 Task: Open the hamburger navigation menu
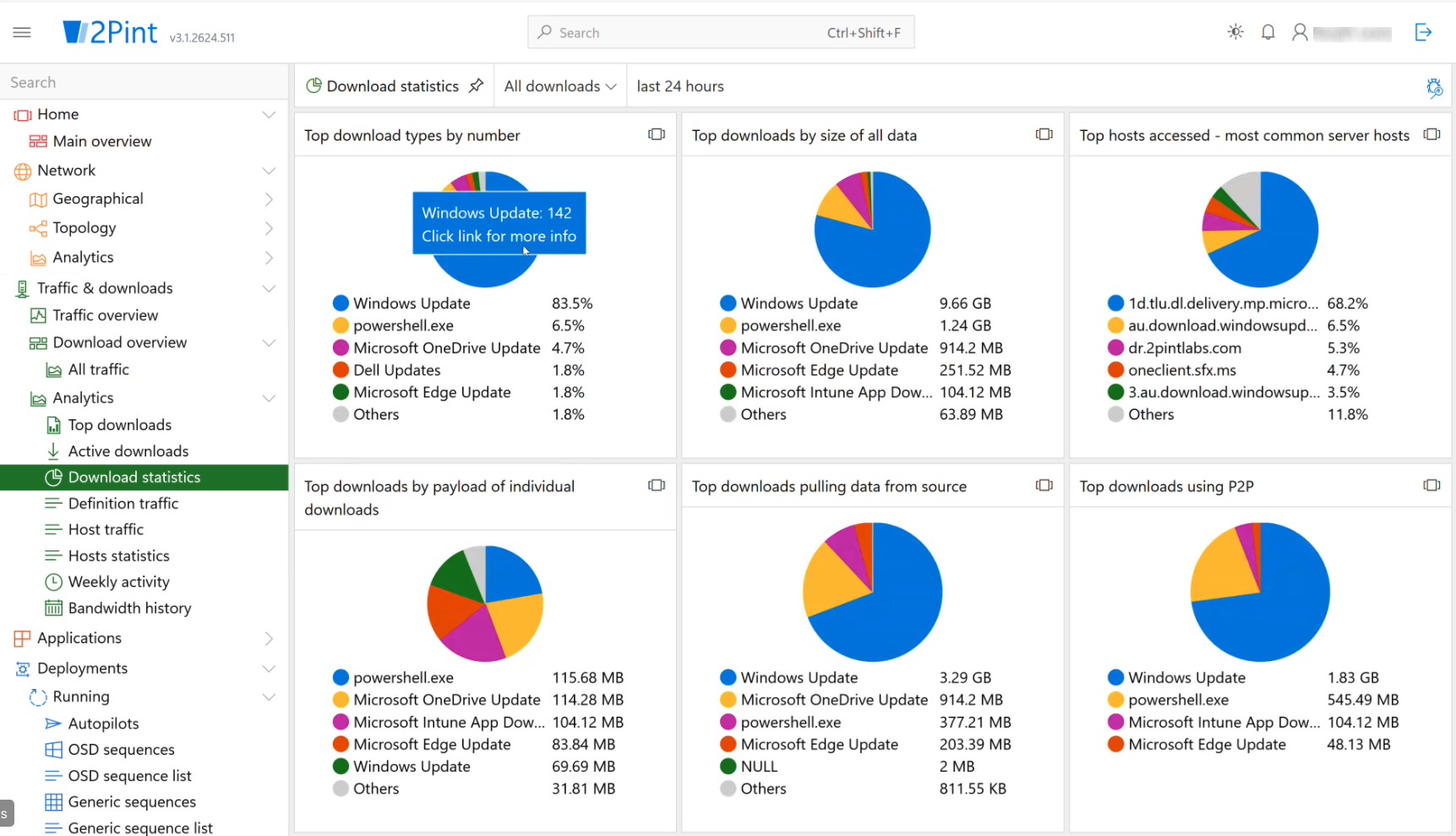pos(22,32)
